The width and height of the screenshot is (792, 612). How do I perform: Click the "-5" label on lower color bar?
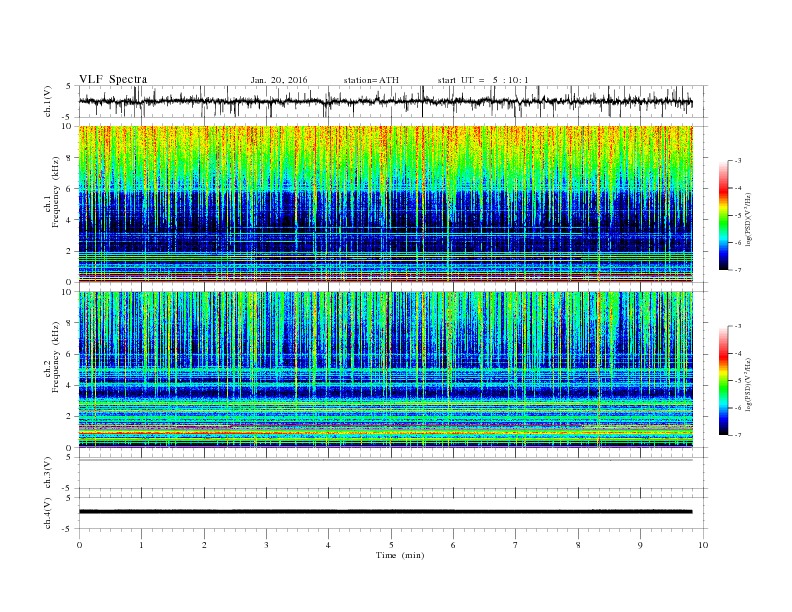pos(737,381)
